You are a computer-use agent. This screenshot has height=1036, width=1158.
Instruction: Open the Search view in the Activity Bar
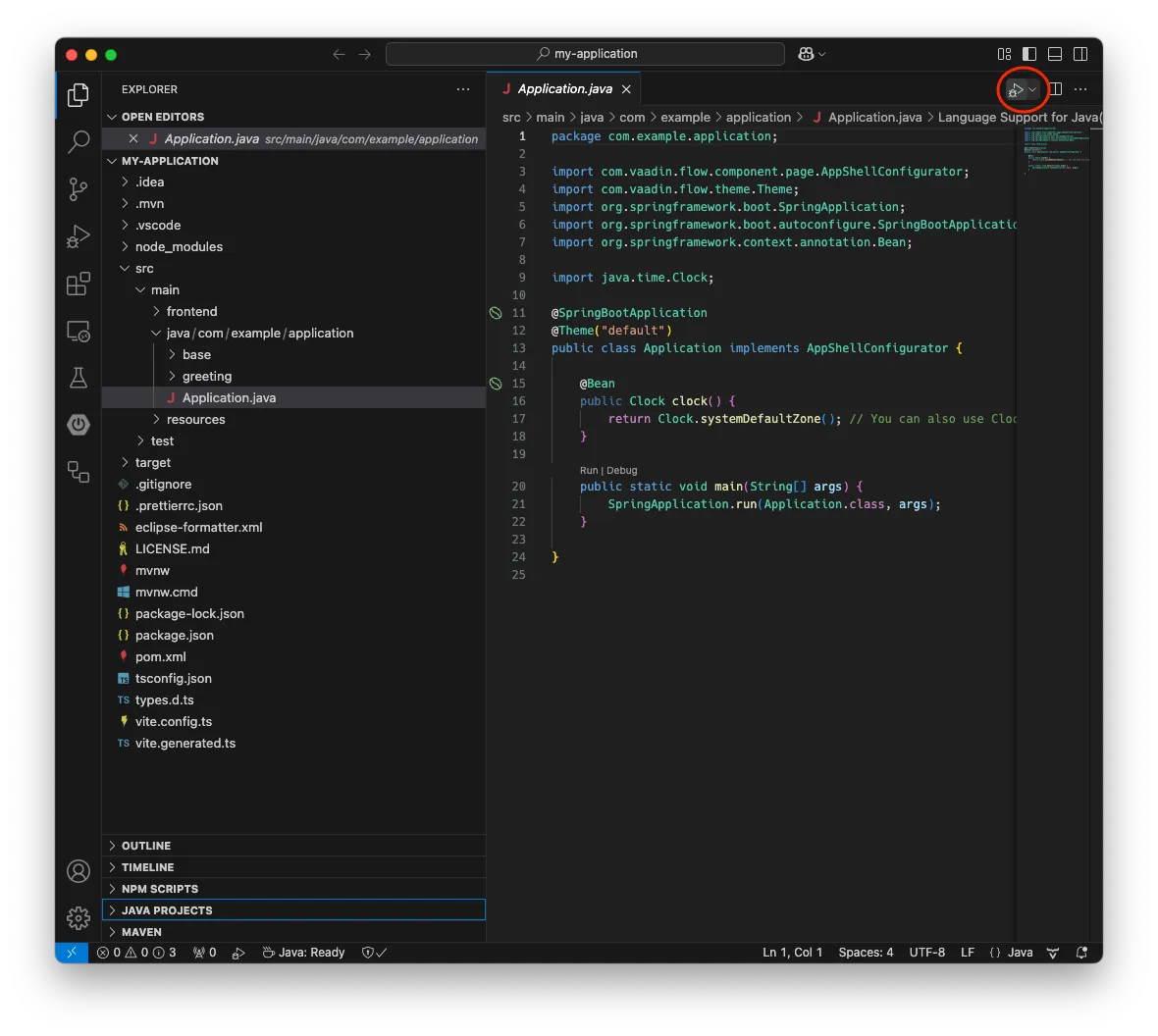[78, 142]
